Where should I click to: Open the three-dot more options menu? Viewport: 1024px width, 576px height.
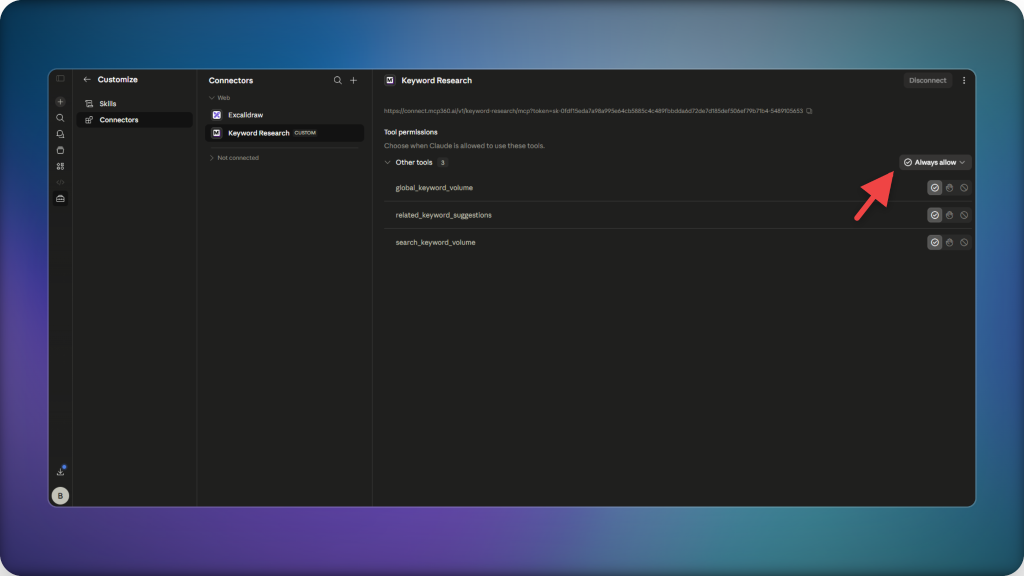964,80
